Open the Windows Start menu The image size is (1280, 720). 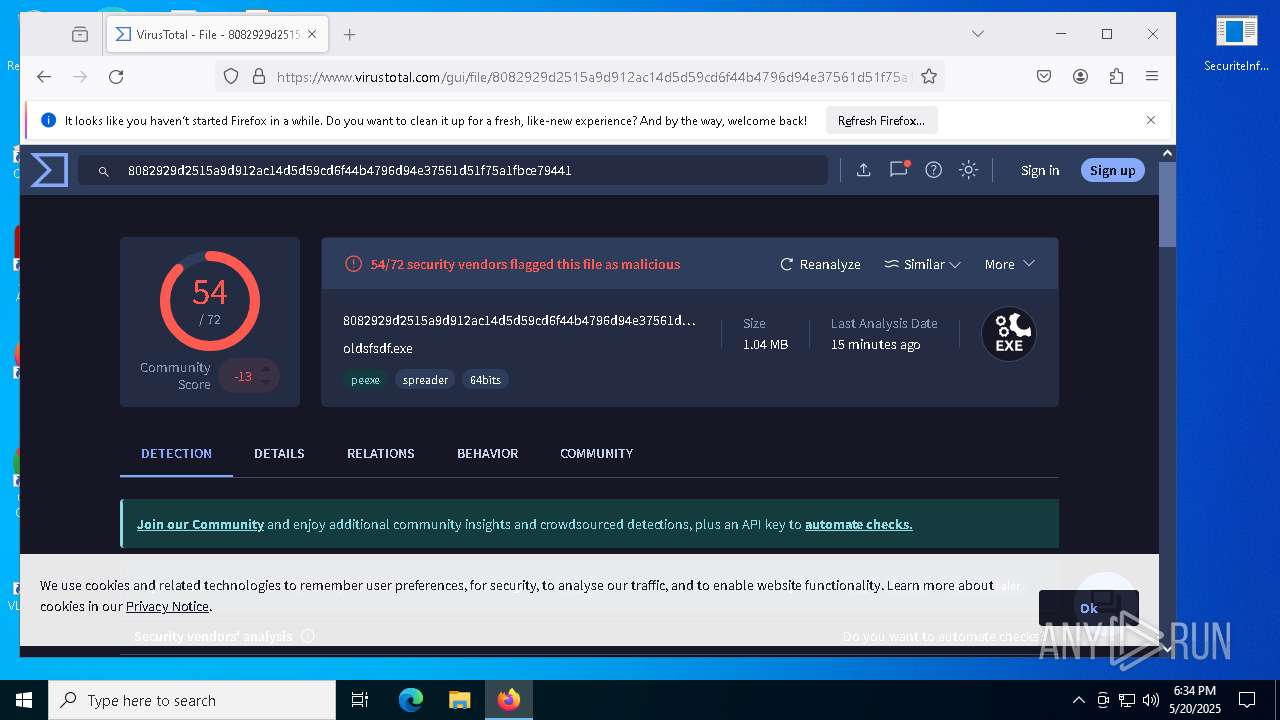click(24, 700)
